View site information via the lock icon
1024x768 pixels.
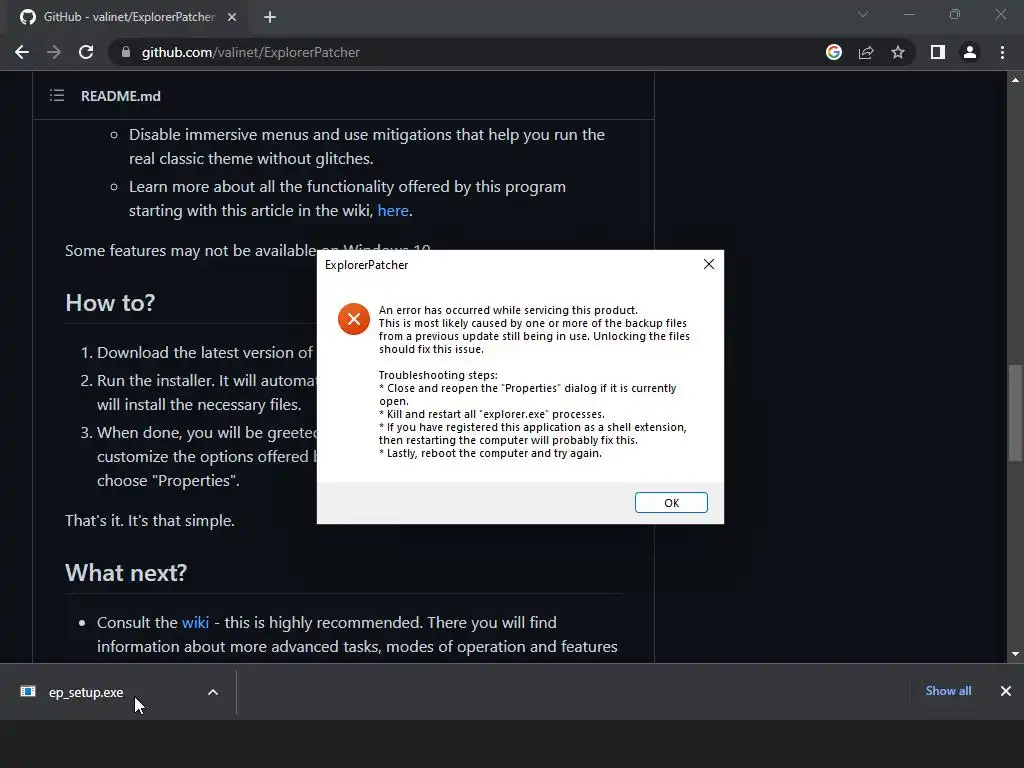126,52
